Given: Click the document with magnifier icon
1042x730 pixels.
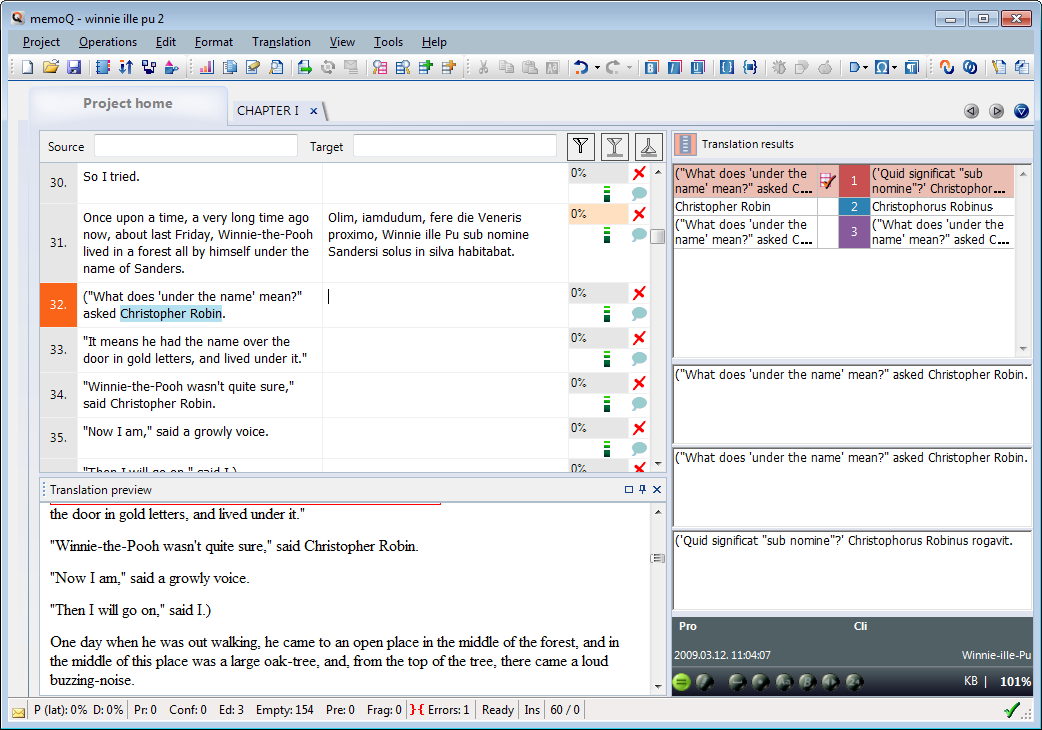Looking at the screenshot, I should (x=276, y=67).
